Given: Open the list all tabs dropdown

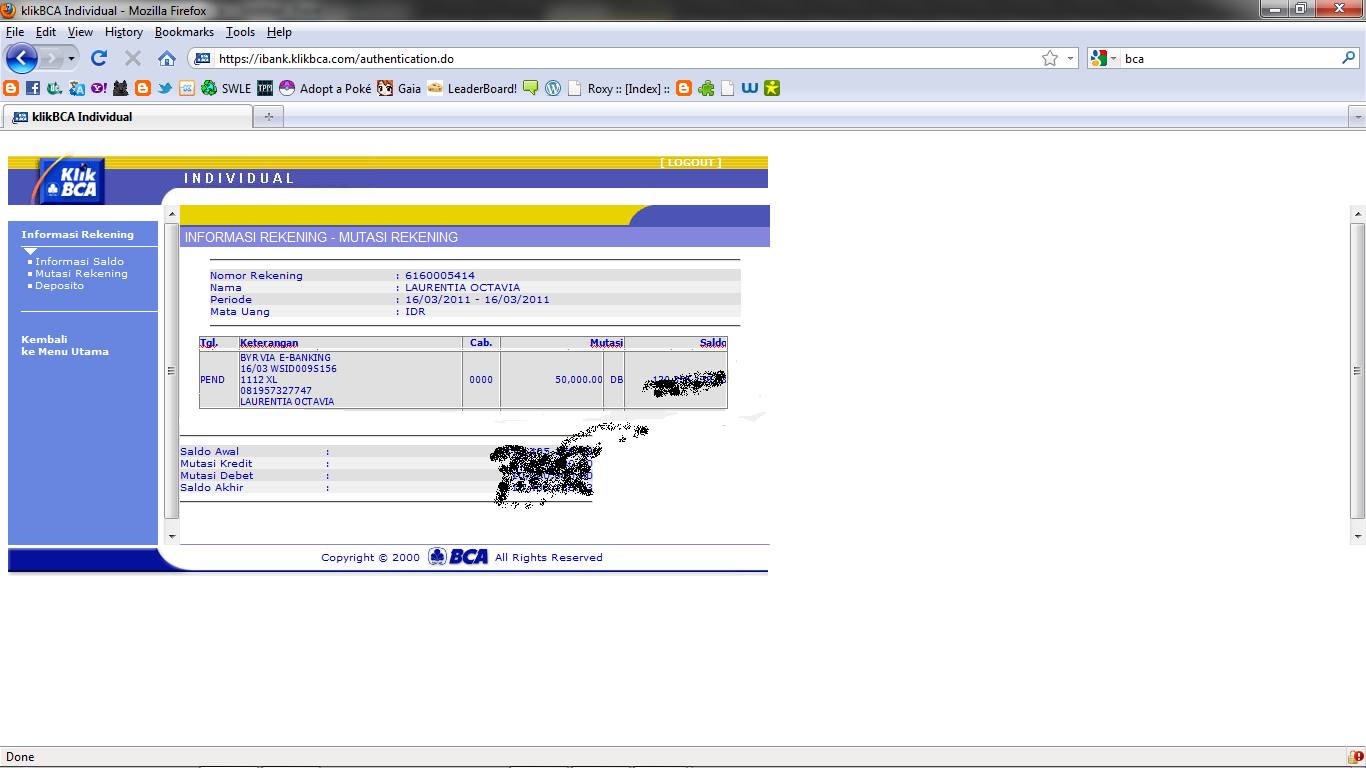Looking at the screenshot, I should coord(1357,117).
